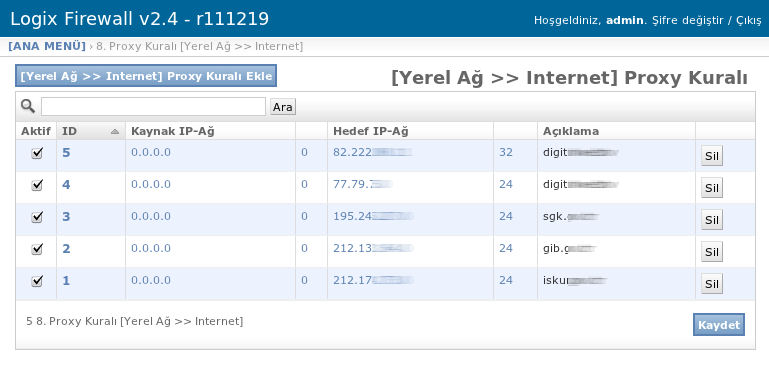Click the ID column sort arrow
This screenshot has height=369, width=769.
tap(115, 132)
